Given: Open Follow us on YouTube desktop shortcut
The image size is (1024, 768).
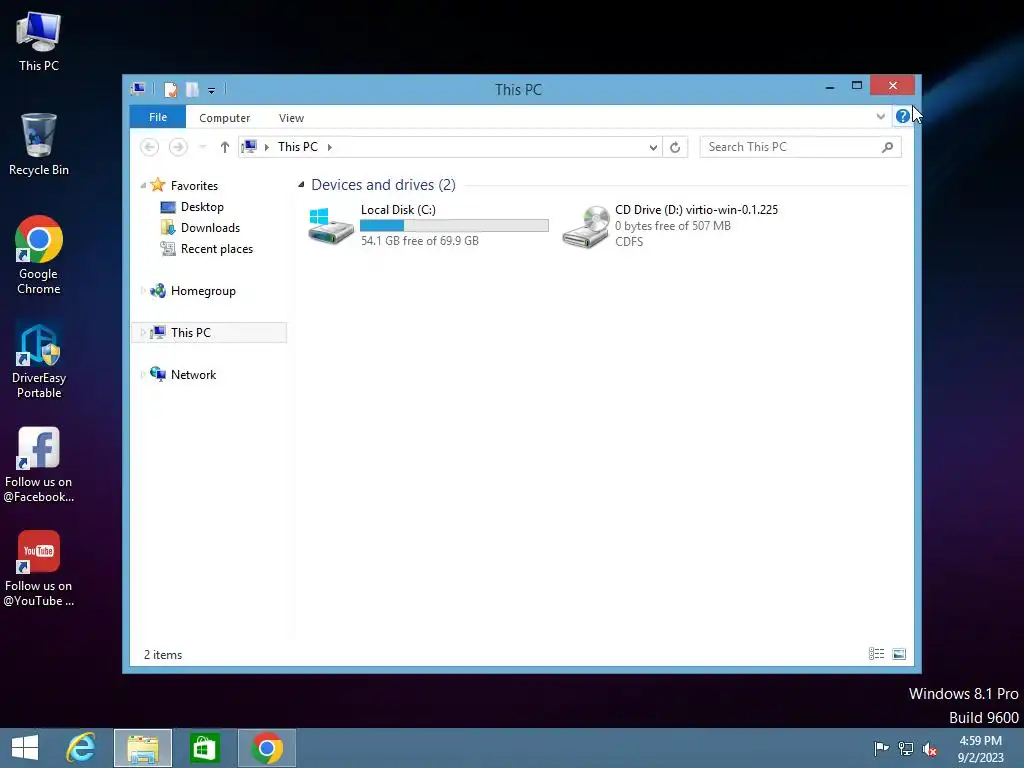Looking at the screenshot, I should point(39,569).
